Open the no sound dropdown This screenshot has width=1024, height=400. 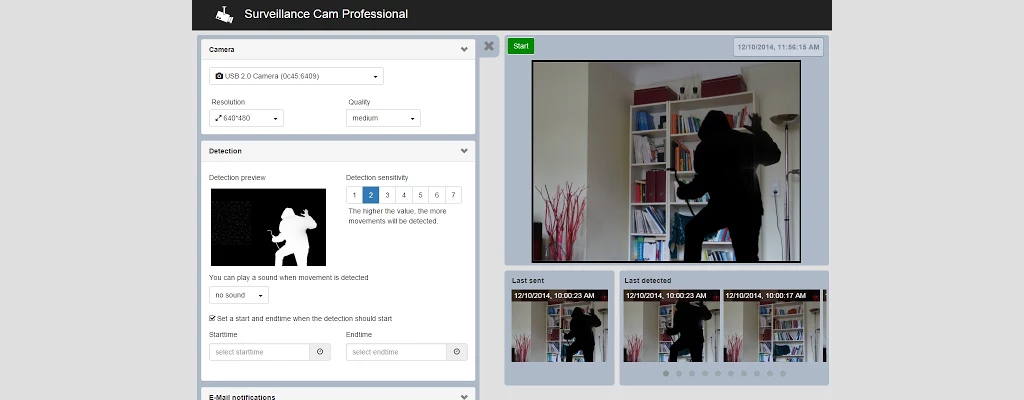tap(239, 295)
